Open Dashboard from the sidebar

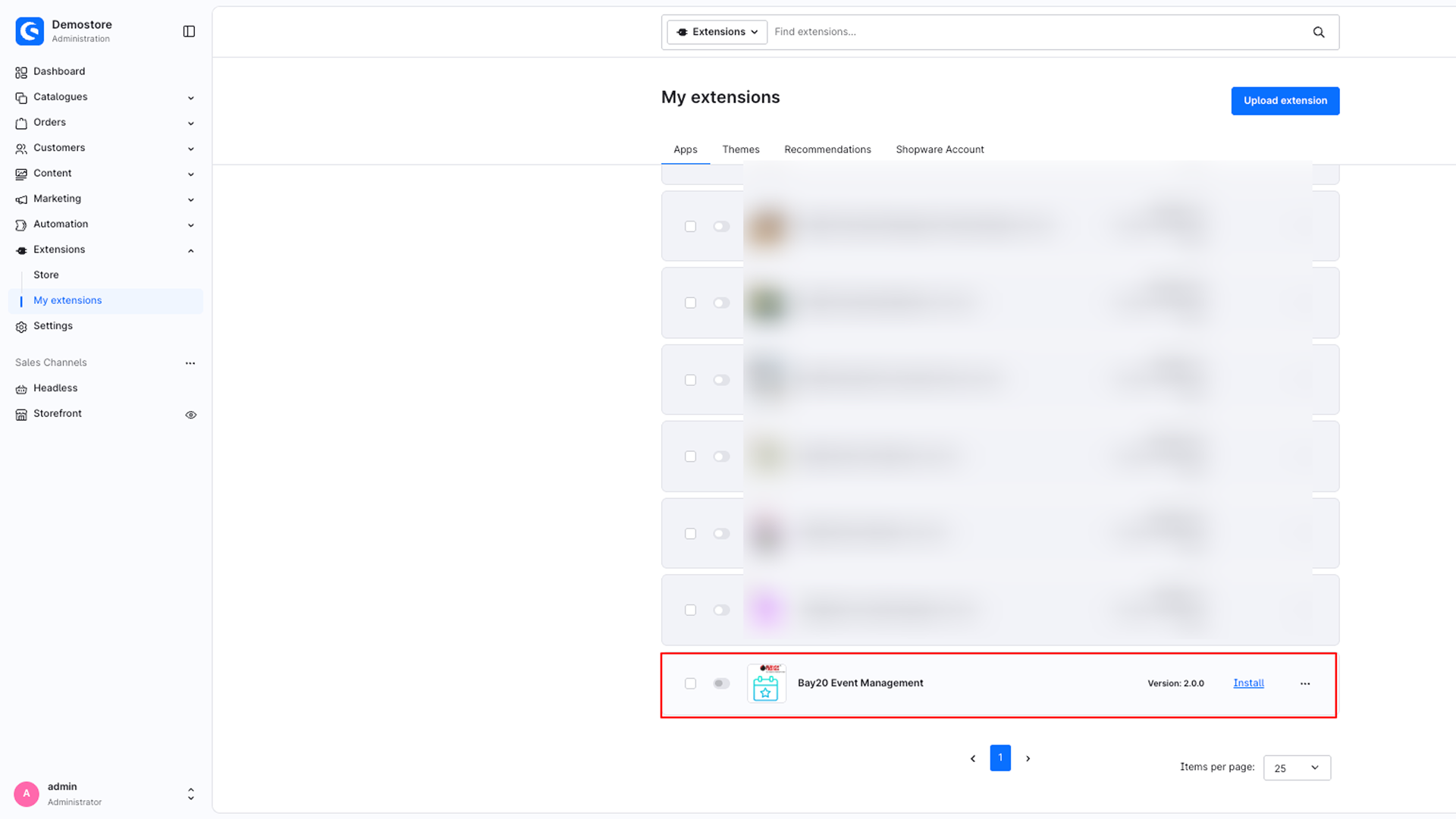pos(59,71)
